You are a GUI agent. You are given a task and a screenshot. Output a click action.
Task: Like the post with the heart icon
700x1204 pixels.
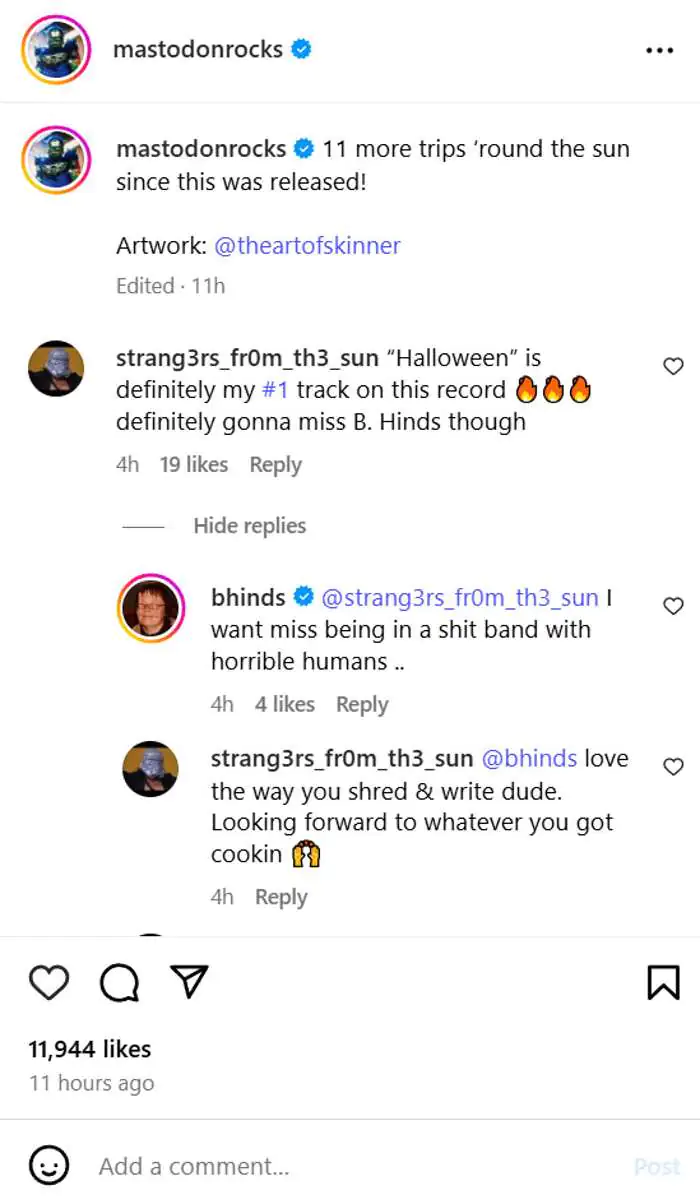48,983
